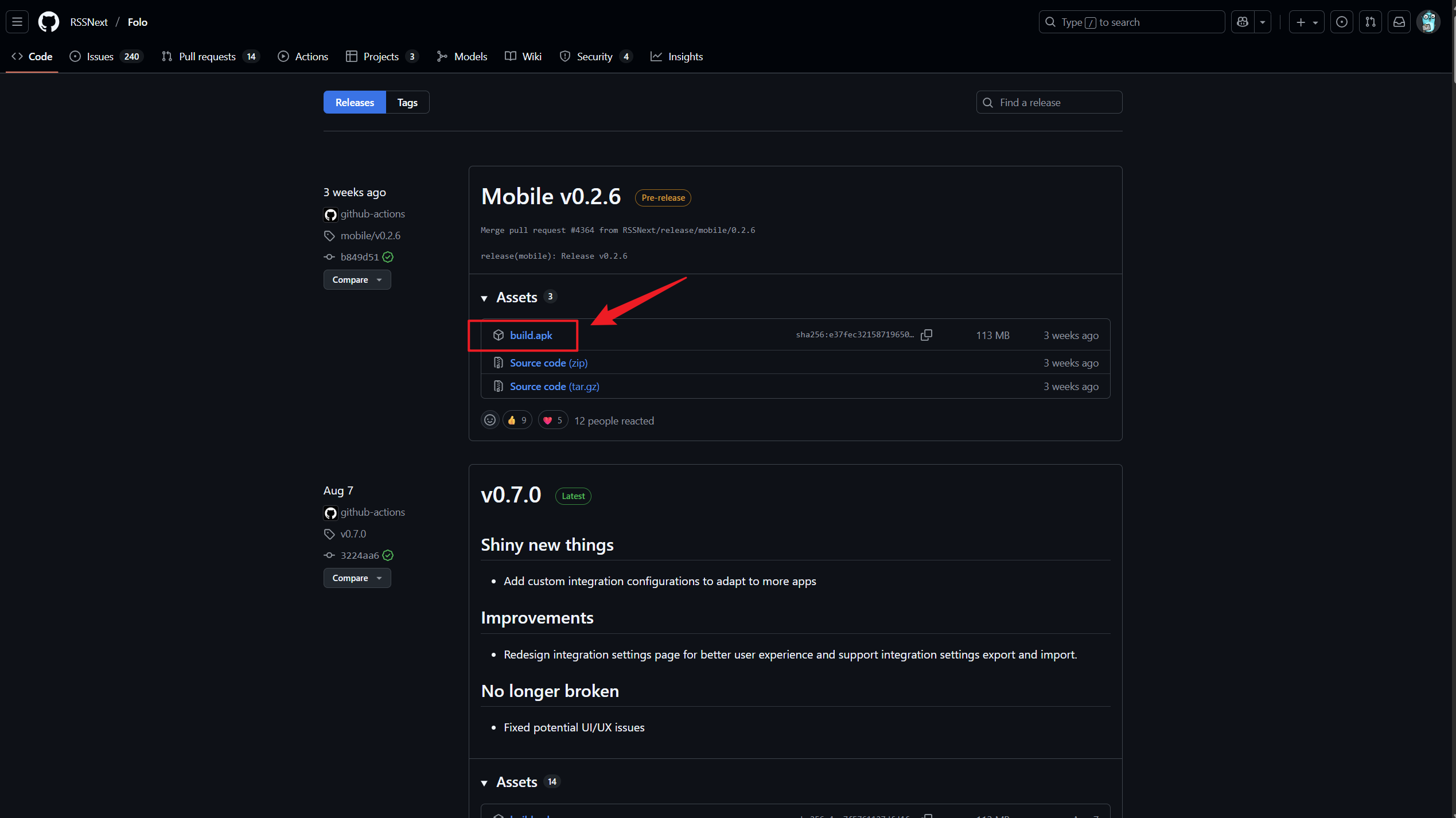Download Source code (zip) link

click(x=548, y=363)
